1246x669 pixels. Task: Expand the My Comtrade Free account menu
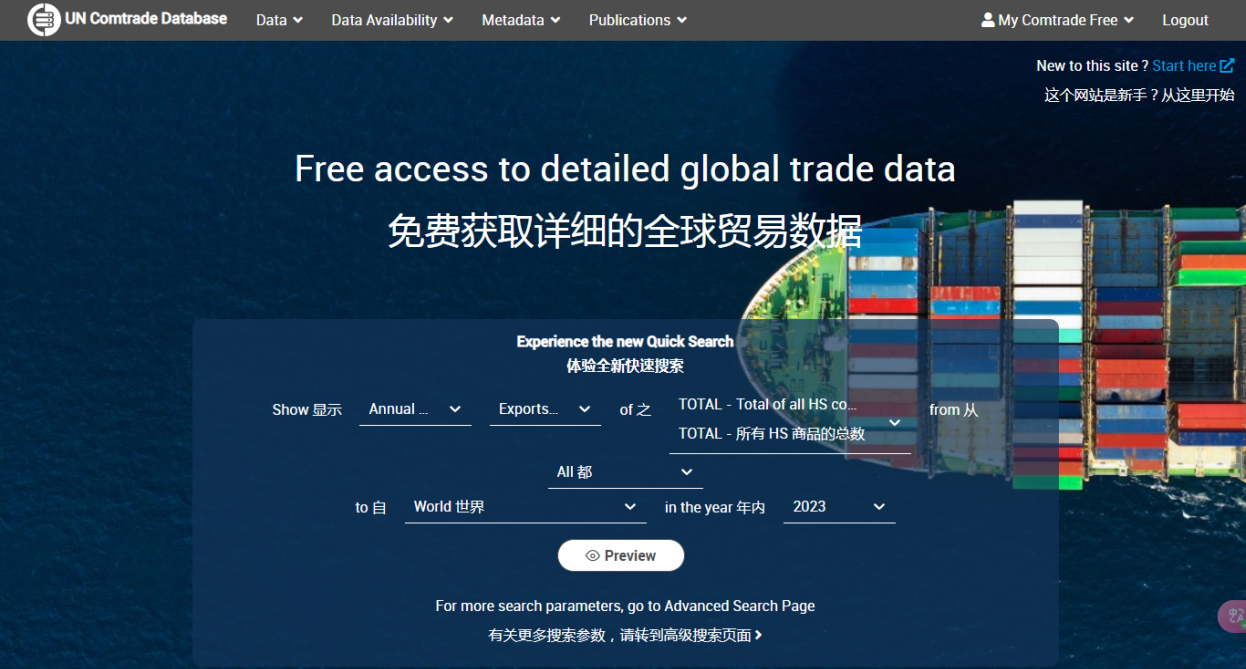1057,19
